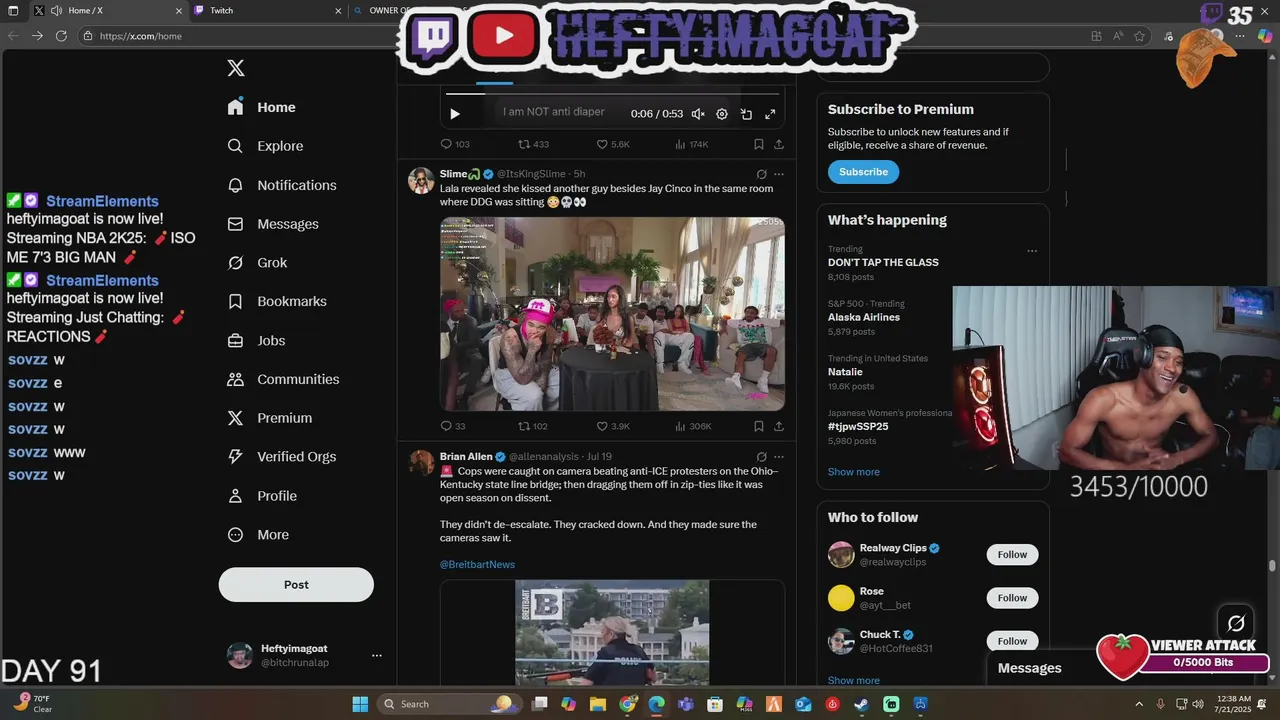This screenshot has width=1280, height=720.
Task: Click the taskbar Search box
Action: (449, 704)
